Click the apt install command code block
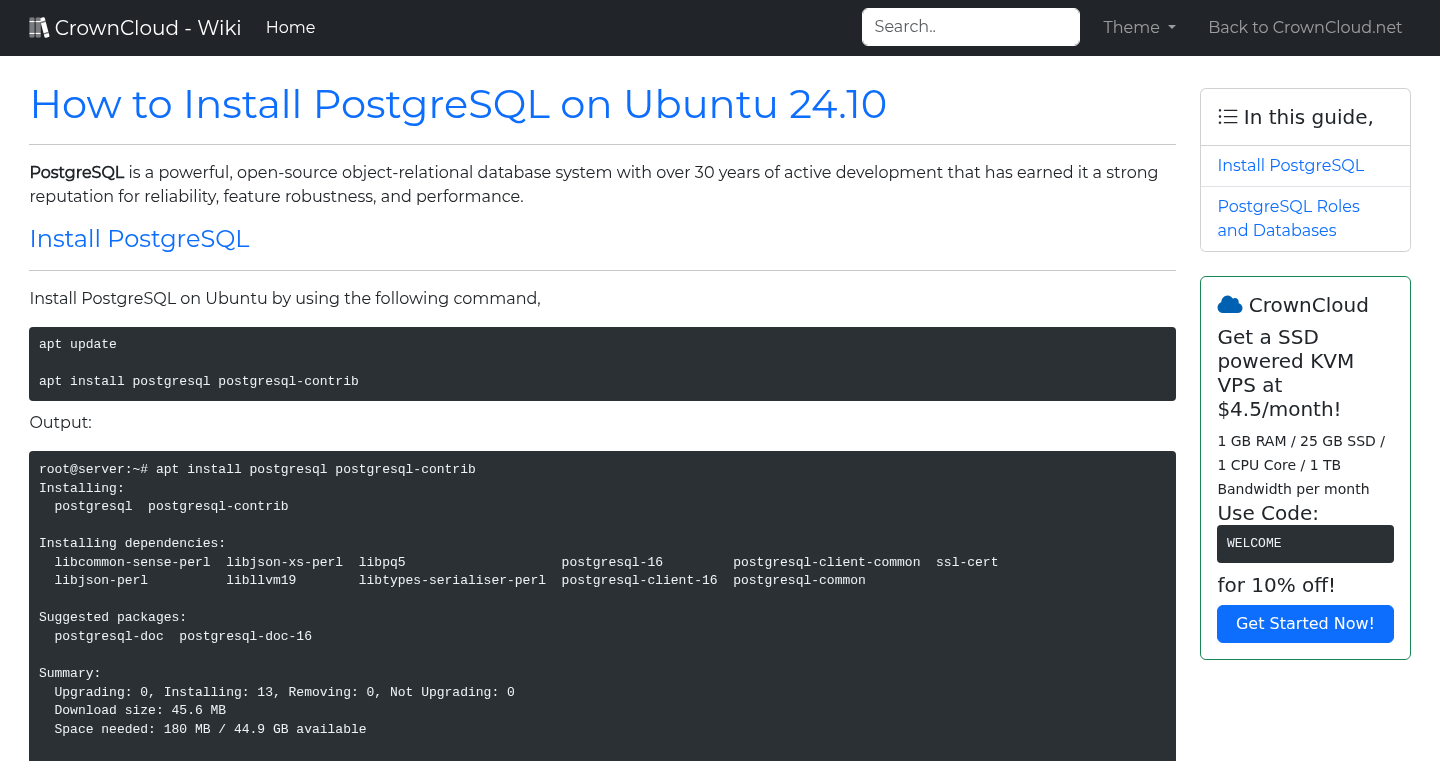Viewport: 1440px width, 761px height. [x=602, y=363]
